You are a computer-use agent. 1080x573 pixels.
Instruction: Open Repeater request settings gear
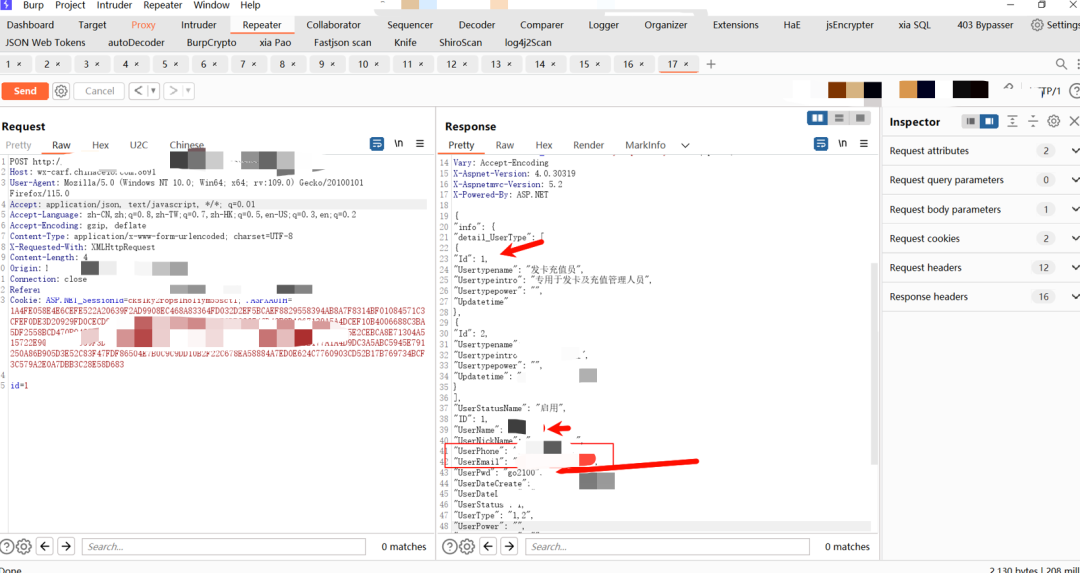pos(61,91)
